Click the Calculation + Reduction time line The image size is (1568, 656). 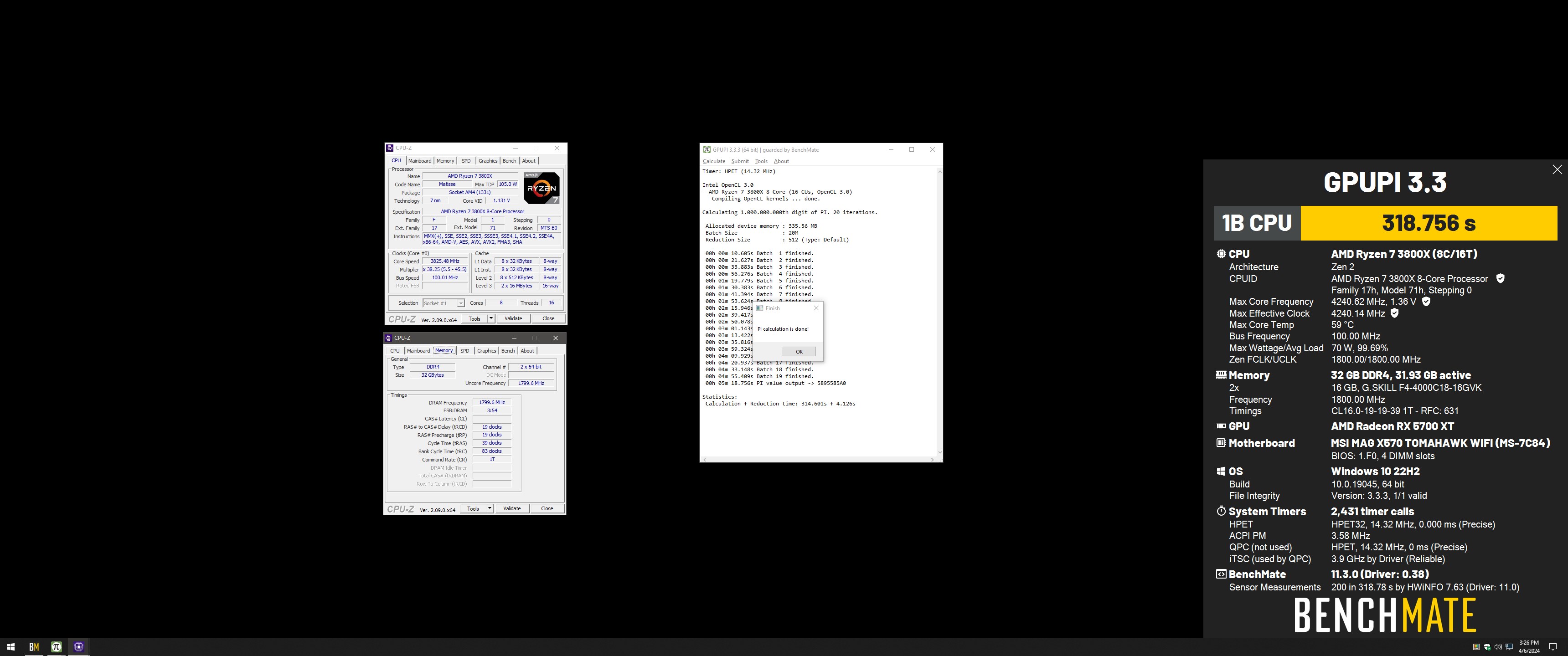780,404
